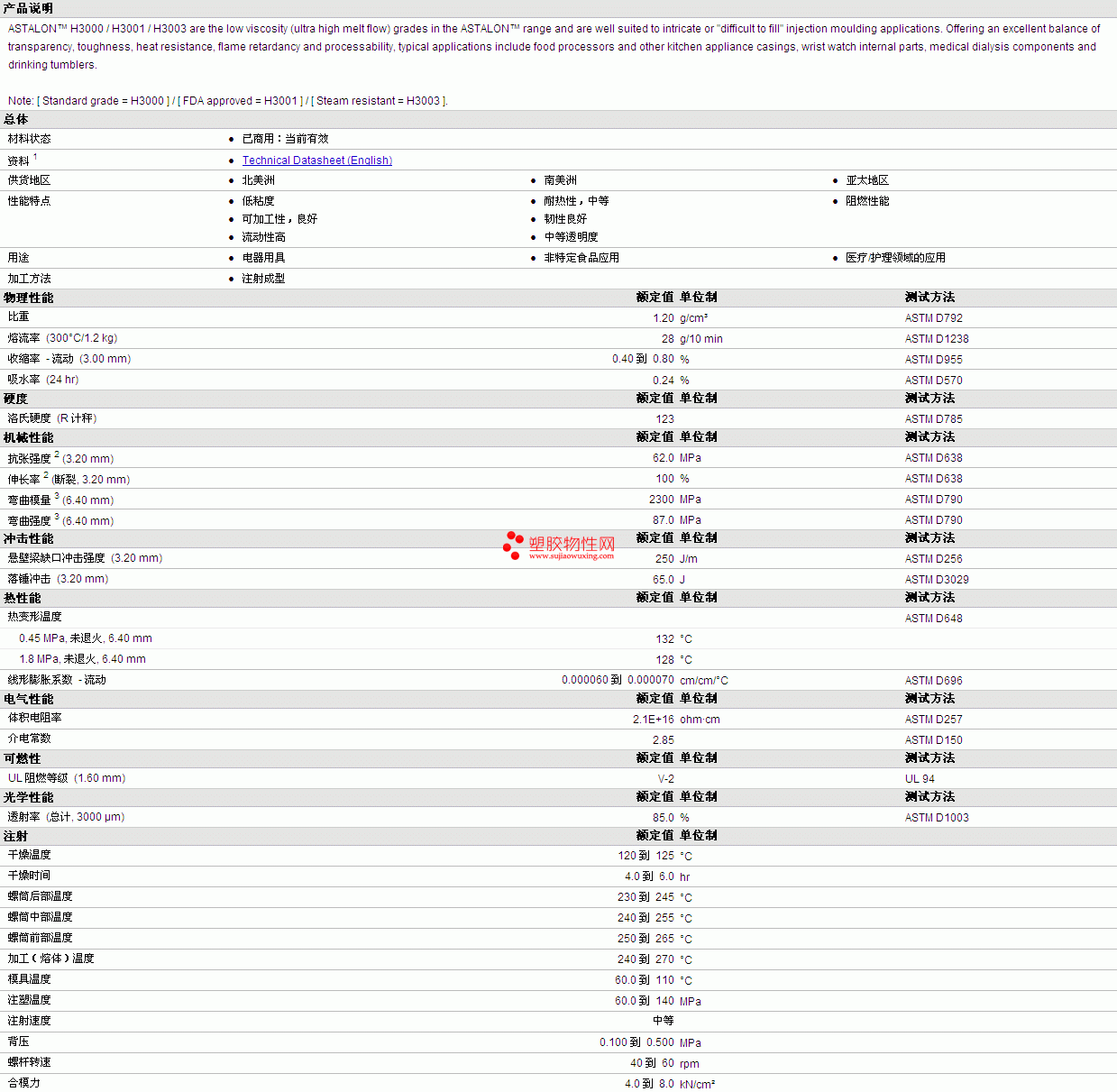Open the Technical Datasheet (English) link
Viewport: 1117px width, 1092px height.
click(x=317, y=161)
